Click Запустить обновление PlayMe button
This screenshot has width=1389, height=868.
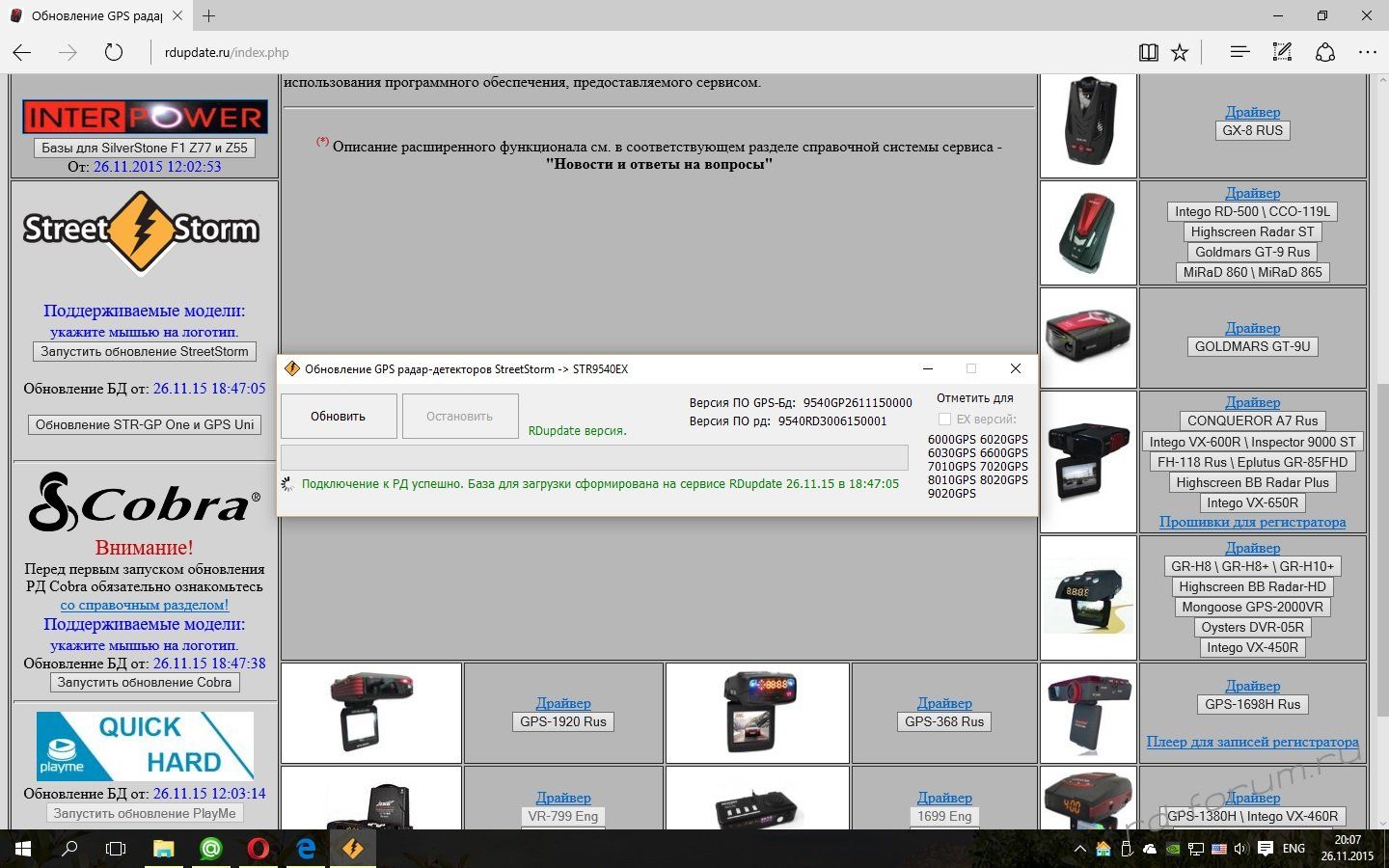coord(145,813)
